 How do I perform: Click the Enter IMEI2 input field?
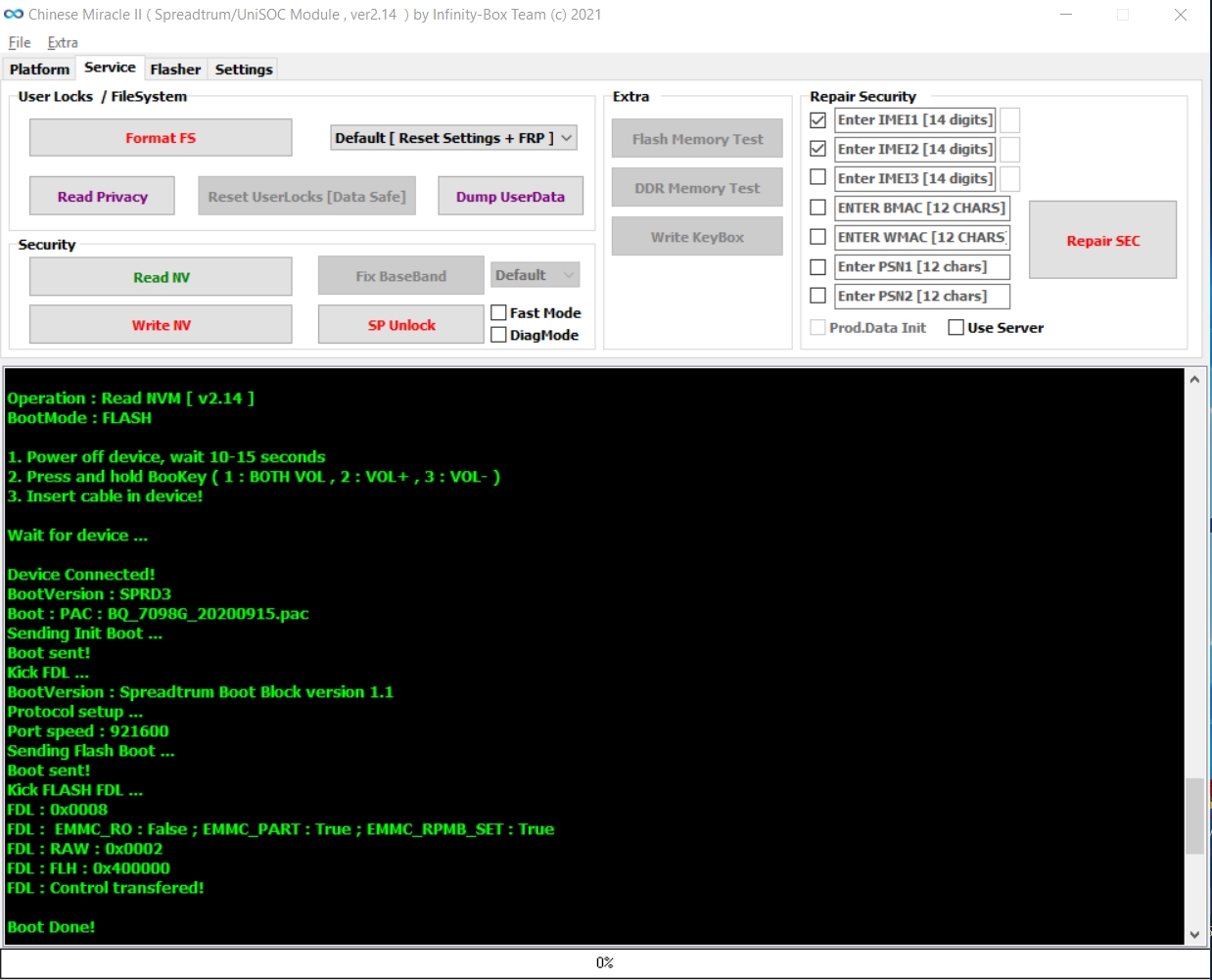(914, 149)
